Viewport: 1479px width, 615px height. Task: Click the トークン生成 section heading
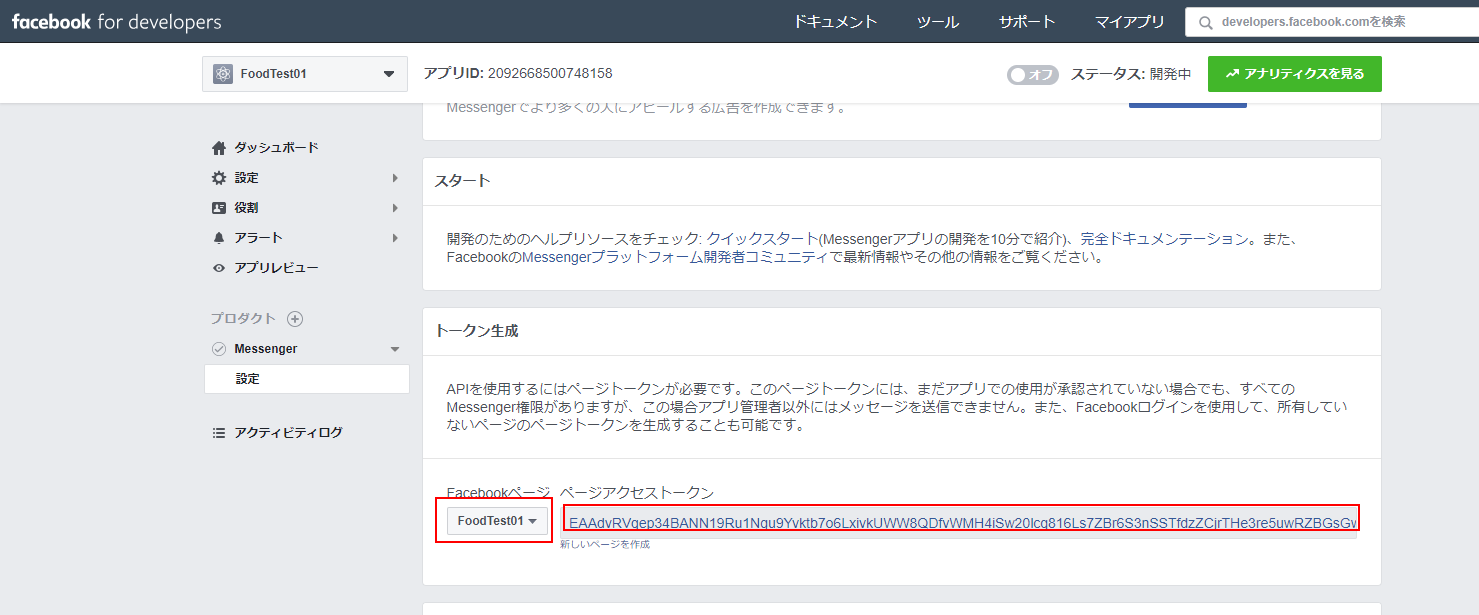point(477,331)
